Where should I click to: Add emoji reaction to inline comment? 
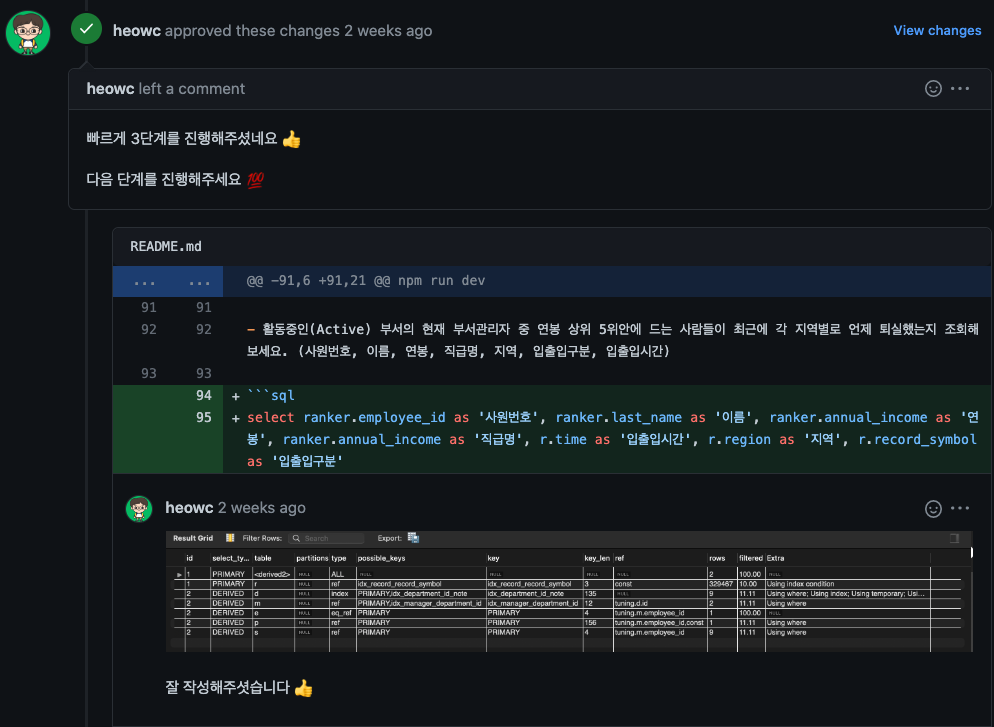tap(933, 508)
